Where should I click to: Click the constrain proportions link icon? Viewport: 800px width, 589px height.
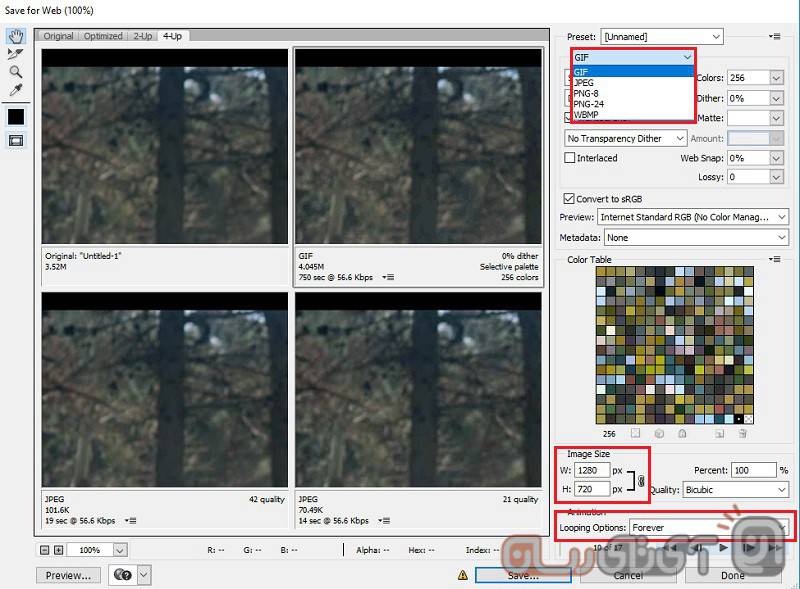(x=641, y=480)
